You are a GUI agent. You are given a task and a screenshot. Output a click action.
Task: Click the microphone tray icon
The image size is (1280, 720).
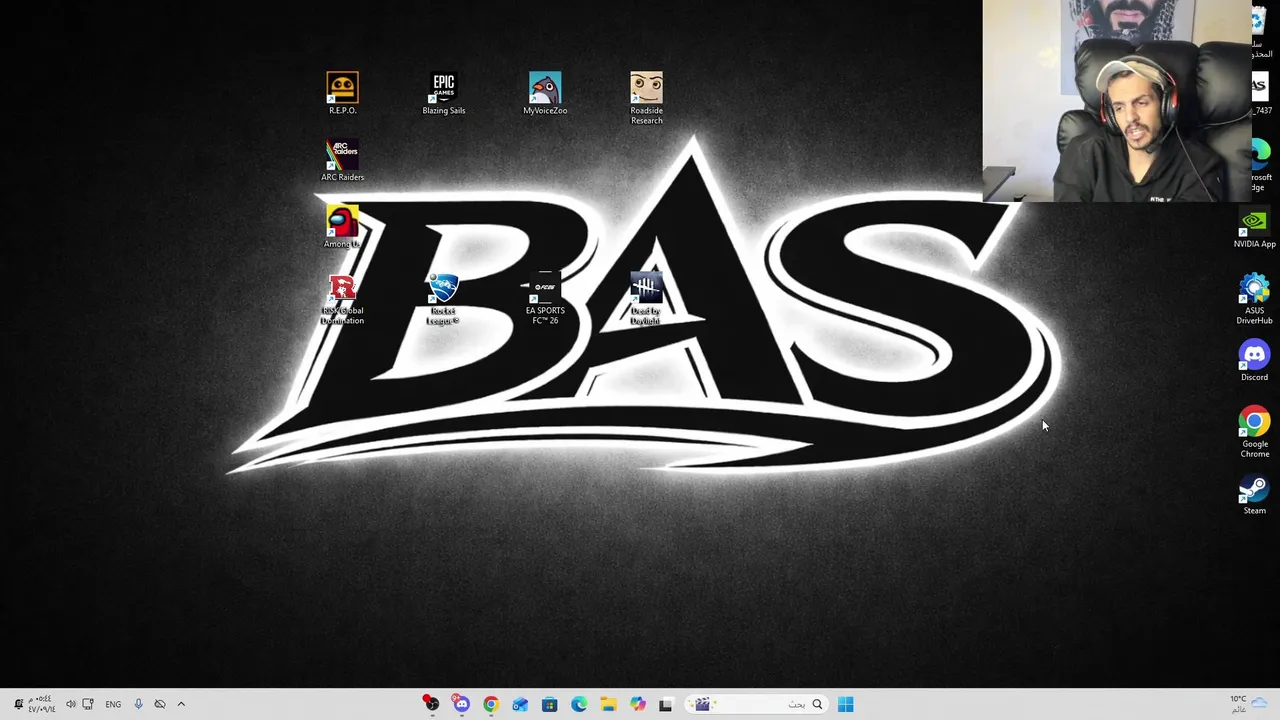(138, 704)
